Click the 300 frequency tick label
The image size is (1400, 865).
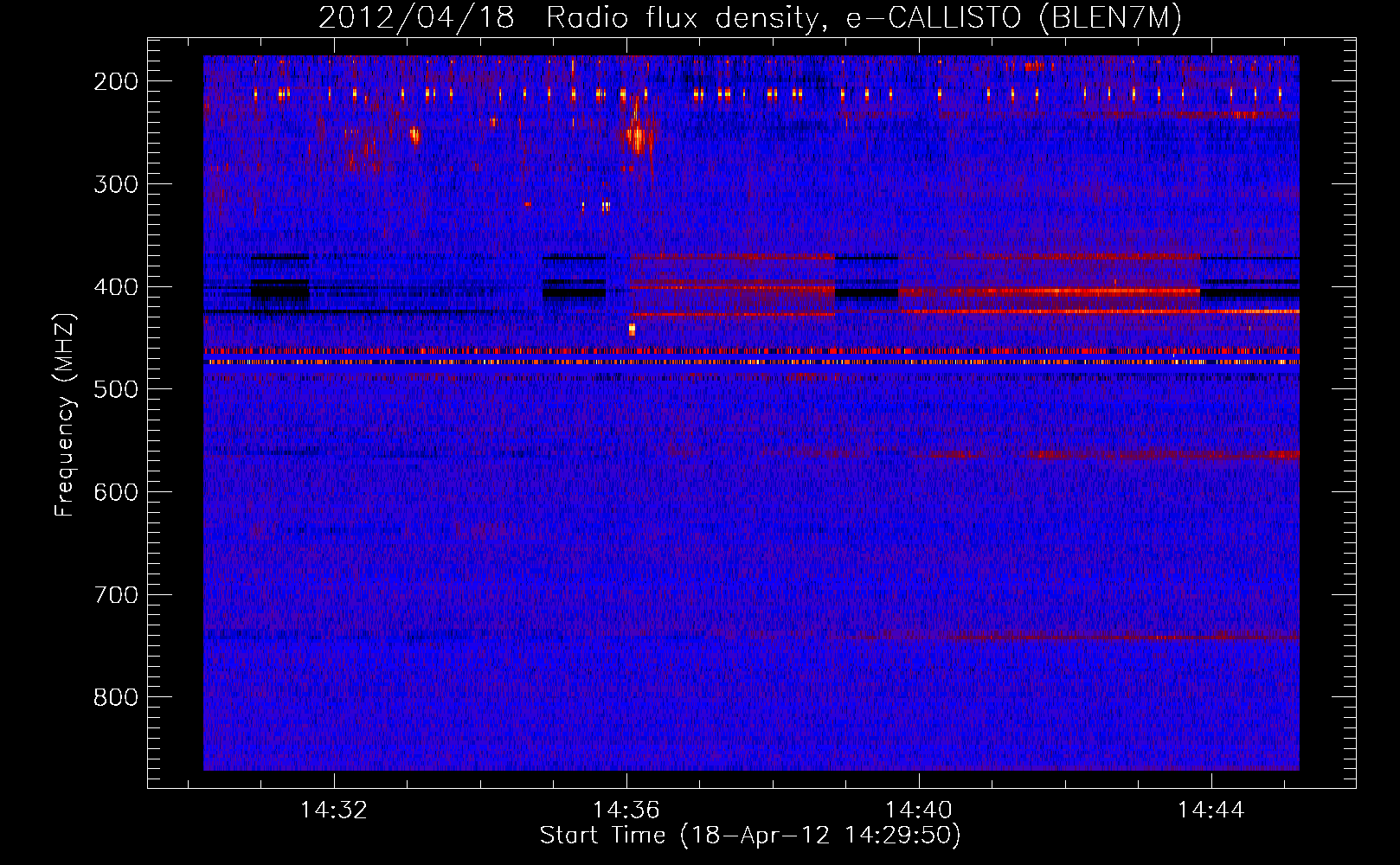click(115, 184)
